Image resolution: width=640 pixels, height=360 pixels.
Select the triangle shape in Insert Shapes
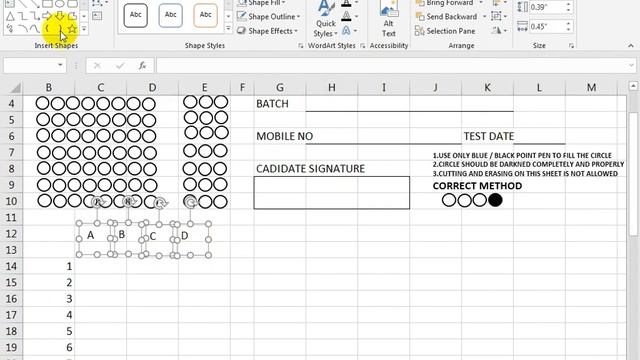coord(11,16)
